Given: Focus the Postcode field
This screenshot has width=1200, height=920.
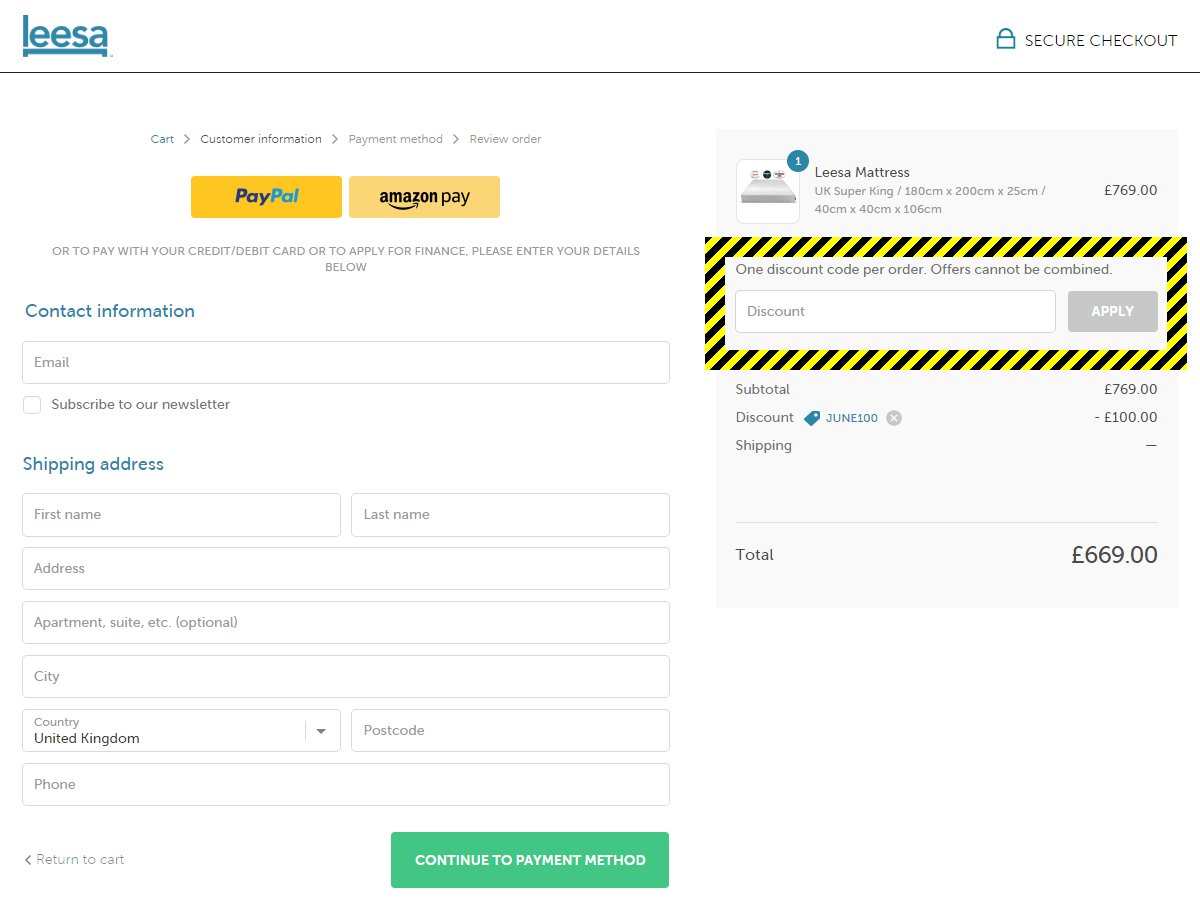Looking at the screenshot, I should 510,730.
